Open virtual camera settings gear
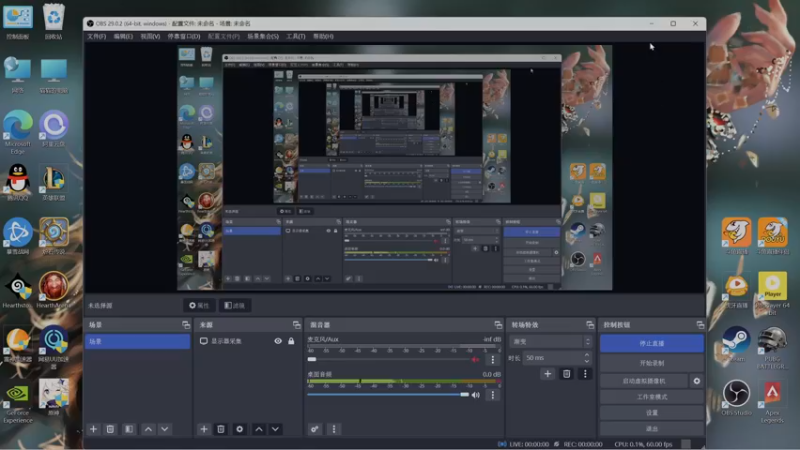Screen dimensions: 800x450 [696, 381]
